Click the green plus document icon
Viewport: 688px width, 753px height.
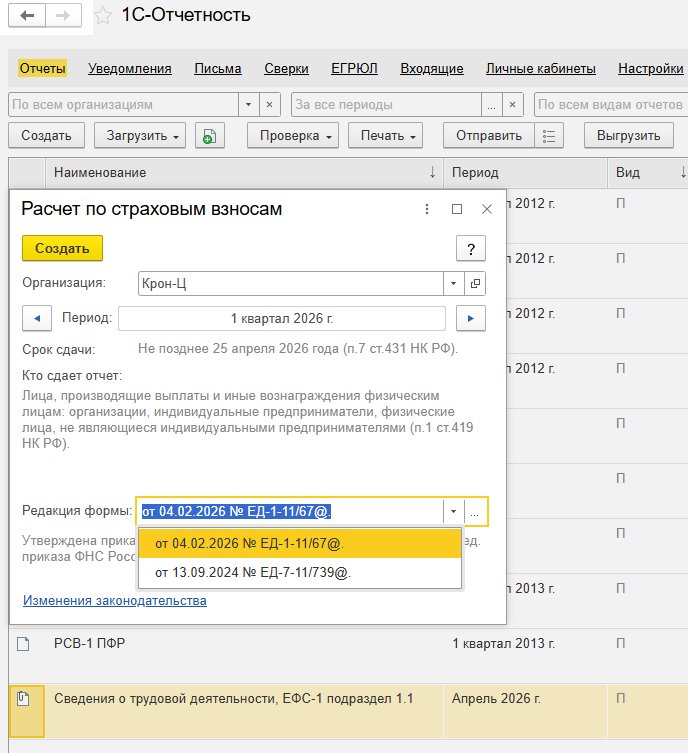coord(208,136)
